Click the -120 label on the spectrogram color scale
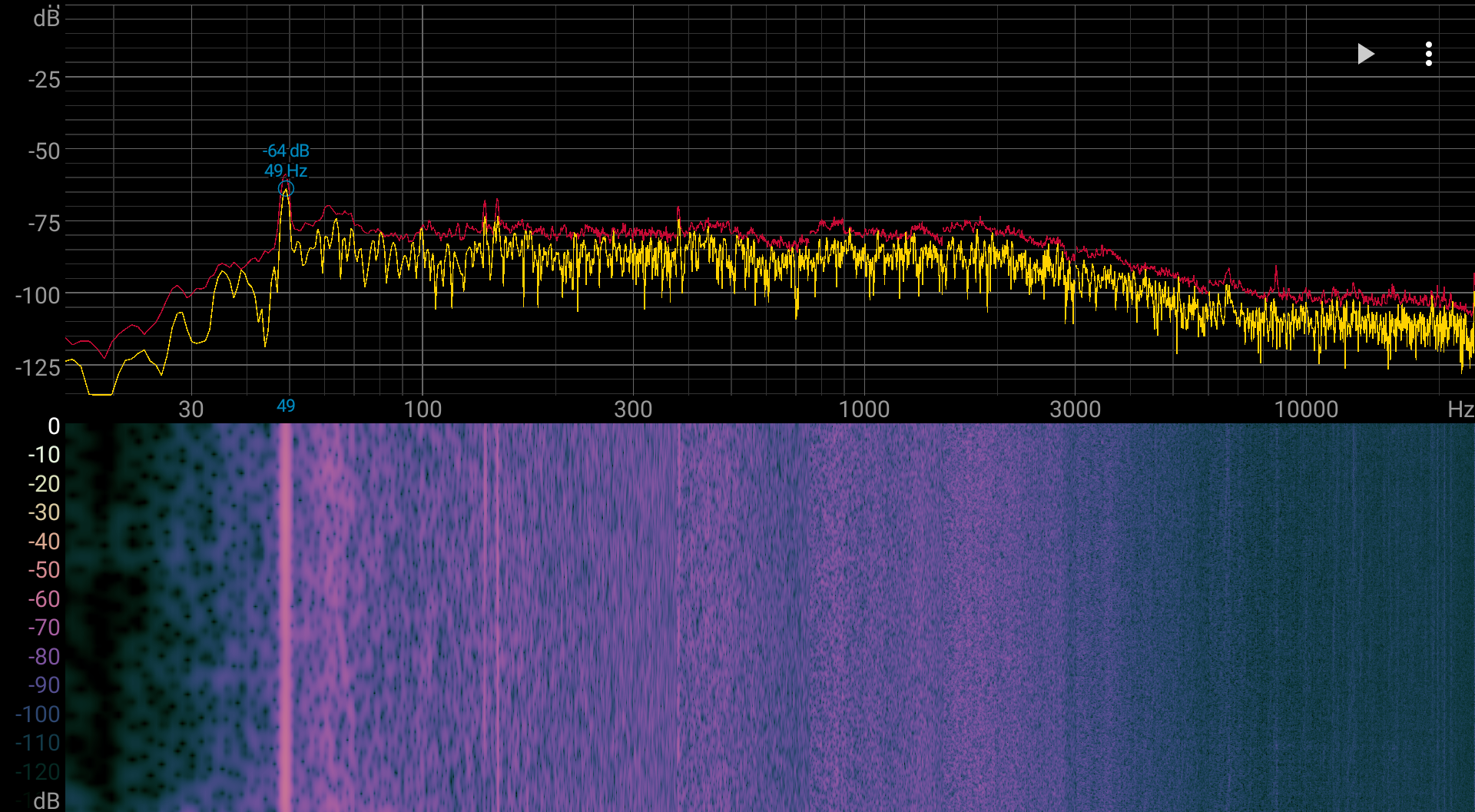Screen dimensions: 1475x812 (38, 772)
